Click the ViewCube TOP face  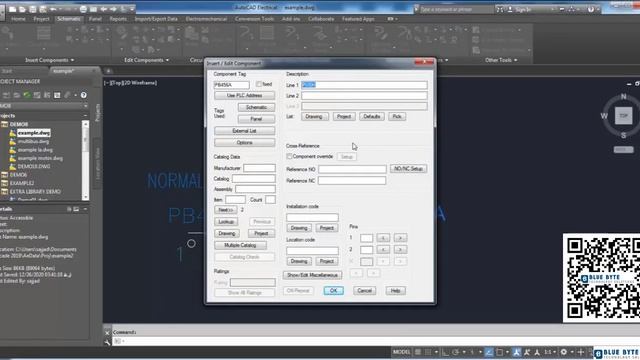(x=623, y=116)
